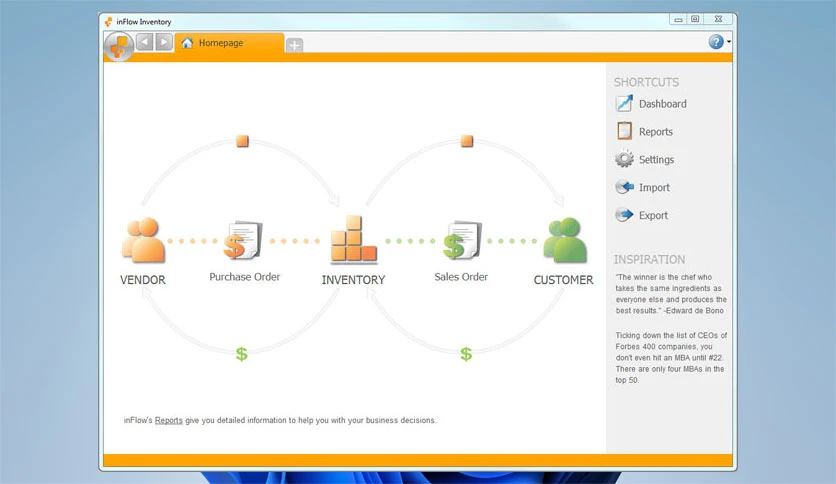Screen dimensions: 836x484
Task: Open a new tab with plus button
Action: [x=294, y=45]
